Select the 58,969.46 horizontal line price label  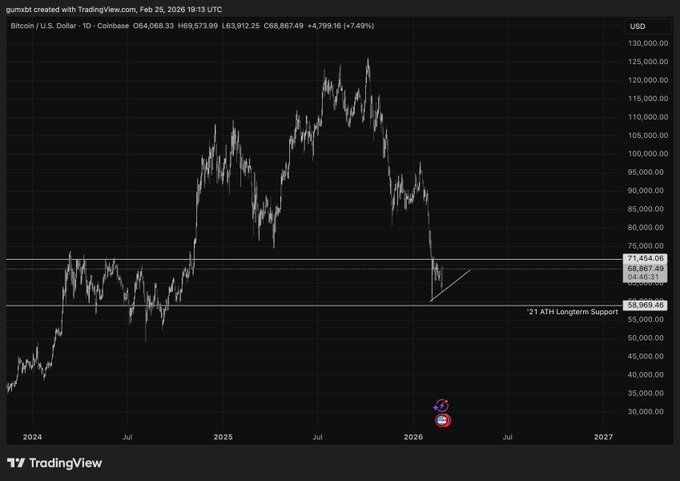645,305
